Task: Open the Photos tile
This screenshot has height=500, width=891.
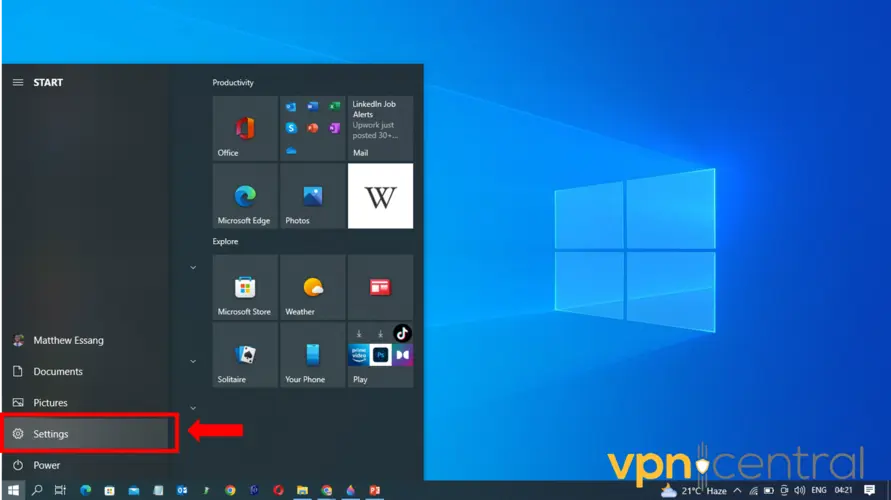Action: 313,196
